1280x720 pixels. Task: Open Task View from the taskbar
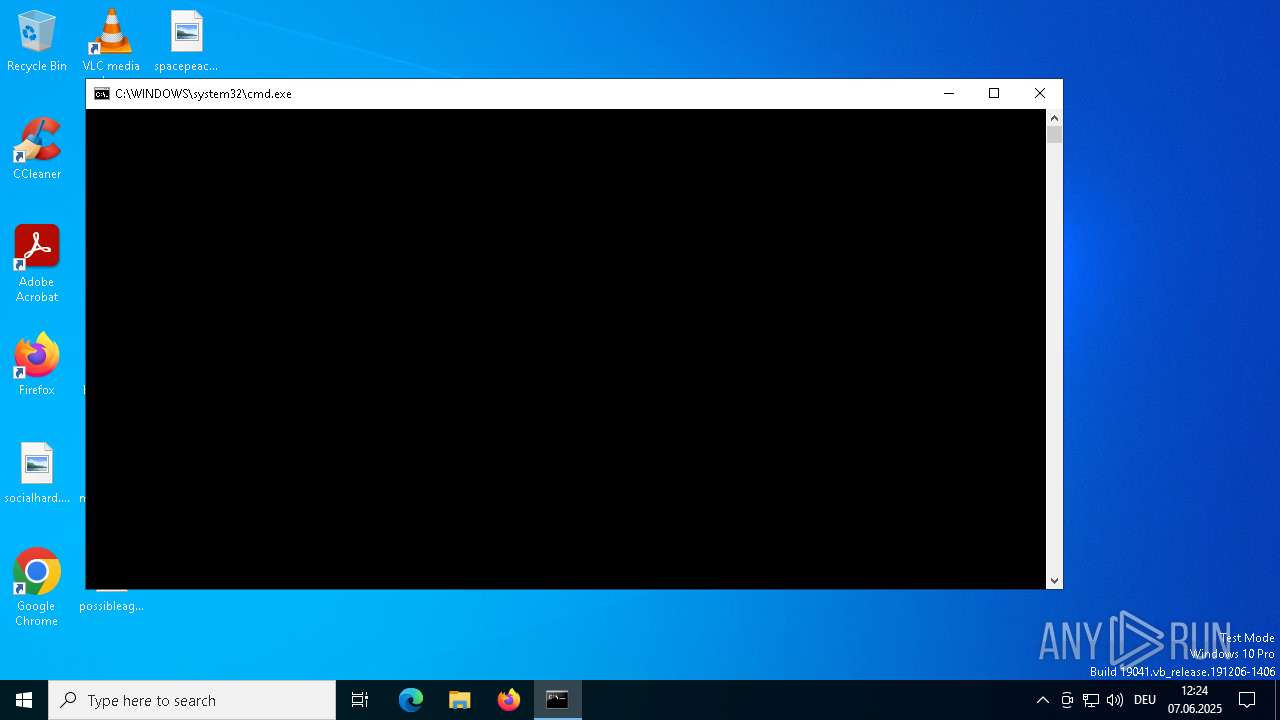coord(360,700)
